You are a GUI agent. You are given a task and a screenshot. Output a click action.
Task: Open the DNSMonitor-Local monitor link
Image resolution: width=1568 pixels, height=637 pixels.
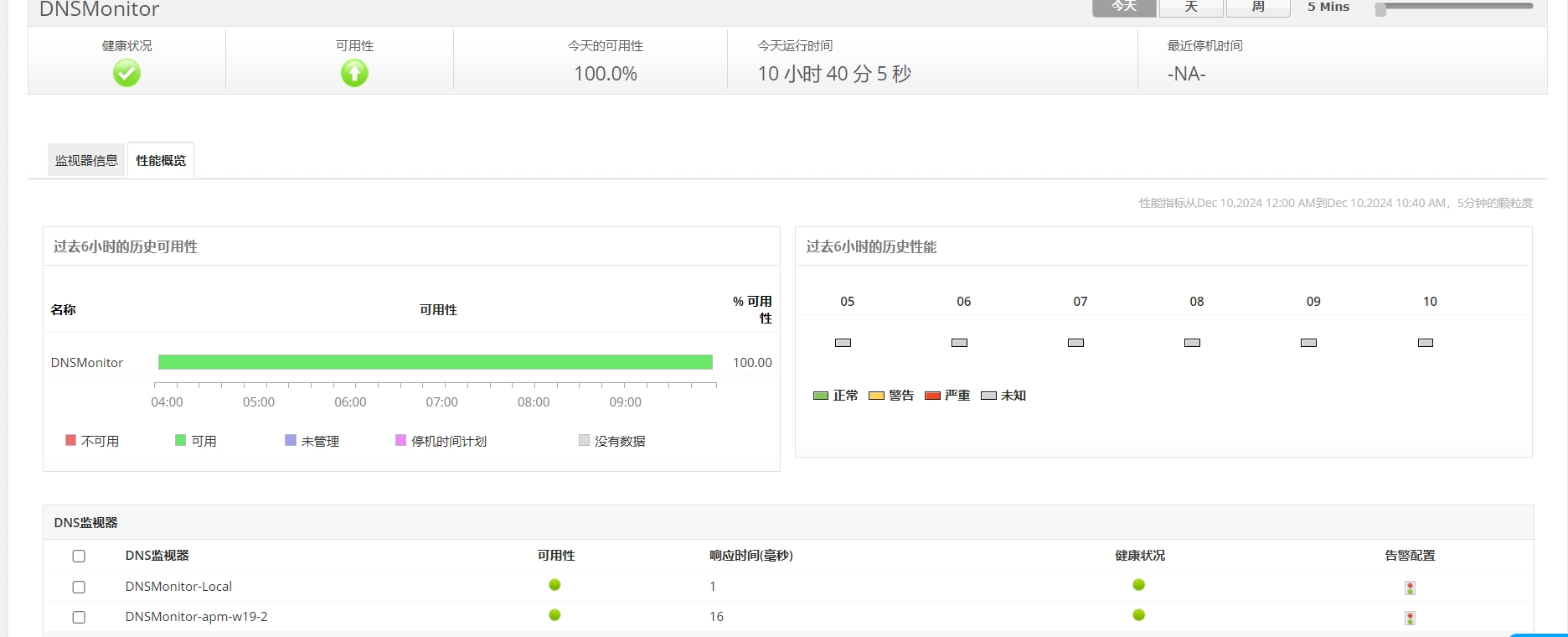178,587
